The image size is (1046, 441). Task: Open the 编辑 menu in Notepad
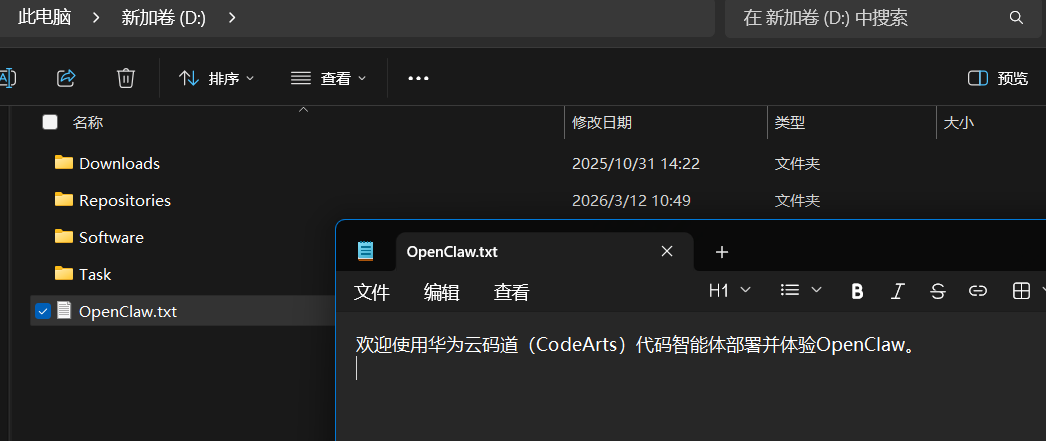(442, 292)
